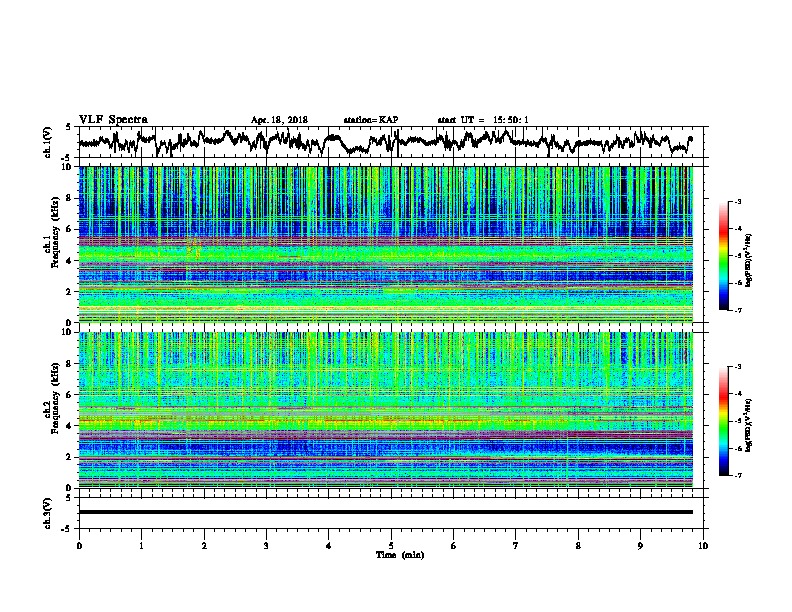
Task: Click inside the ch.2 spectrogram panel
Action: pos(386,410)
